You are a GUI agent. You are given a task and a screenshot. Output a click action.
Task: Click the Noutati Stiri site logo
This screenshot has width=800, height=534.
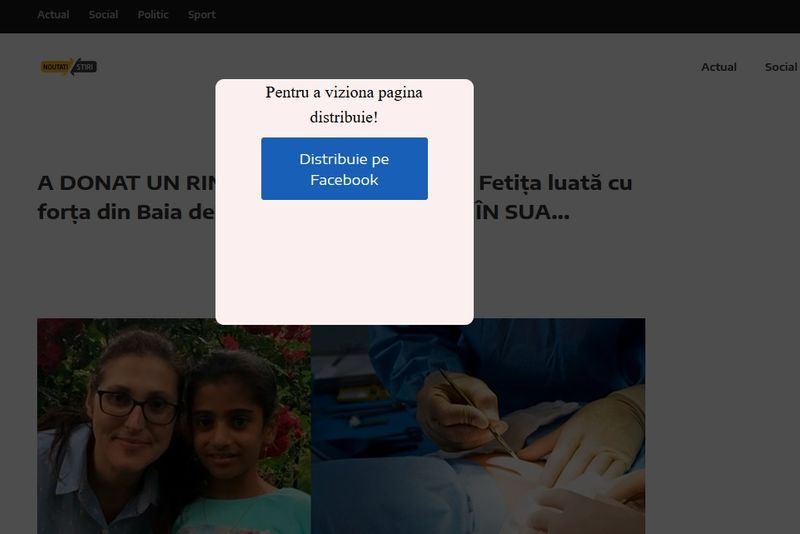[x=68, y=67]
